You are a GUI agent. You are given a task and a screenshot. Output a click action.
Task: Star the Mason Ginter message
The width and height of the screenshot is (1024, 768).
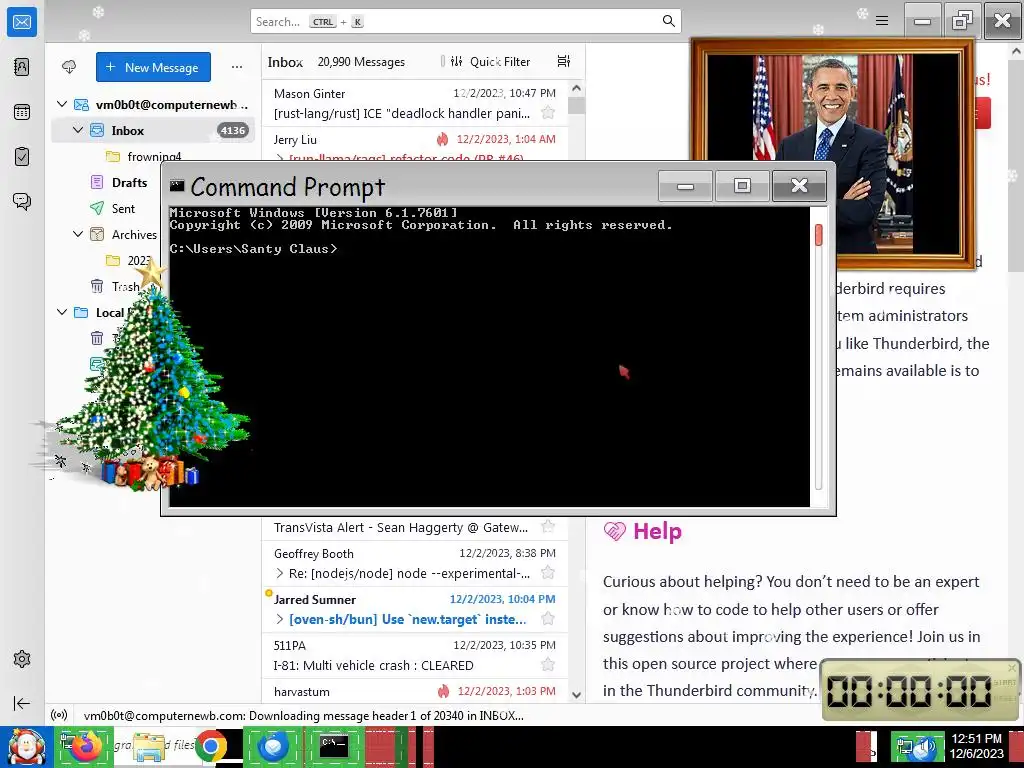(x=548, y=113)
